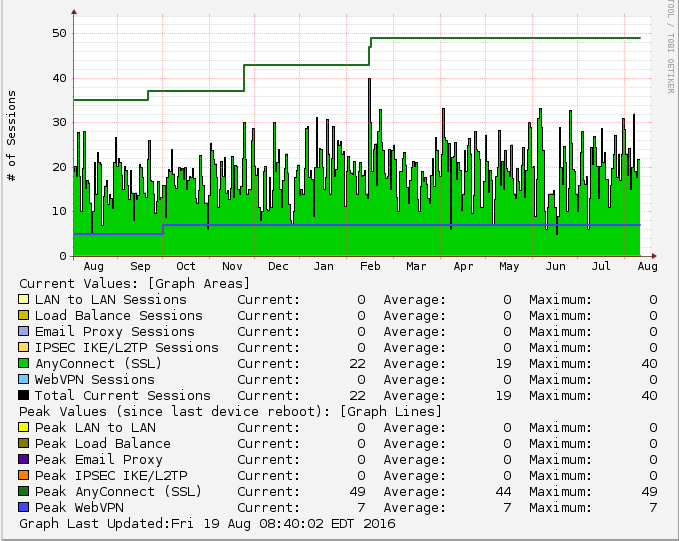Viewport: 679px width, 541px height.
Task: Click the 'Peak Values (since last device reboot)' heading
Action: click(231, 411)
